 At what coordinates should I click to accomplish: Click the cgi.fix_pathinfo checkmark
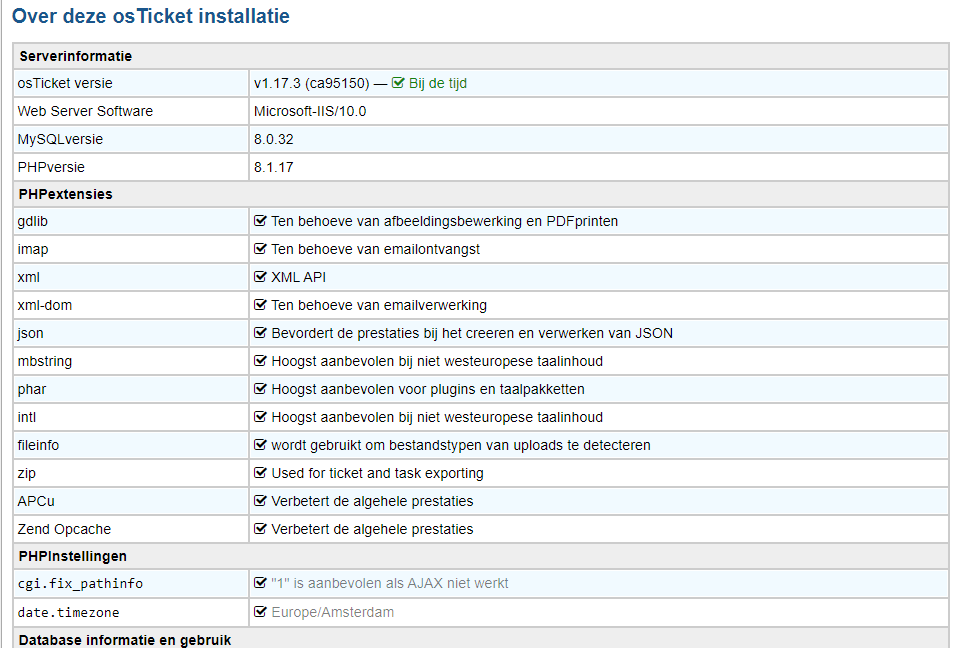click(x=260, y=583)
